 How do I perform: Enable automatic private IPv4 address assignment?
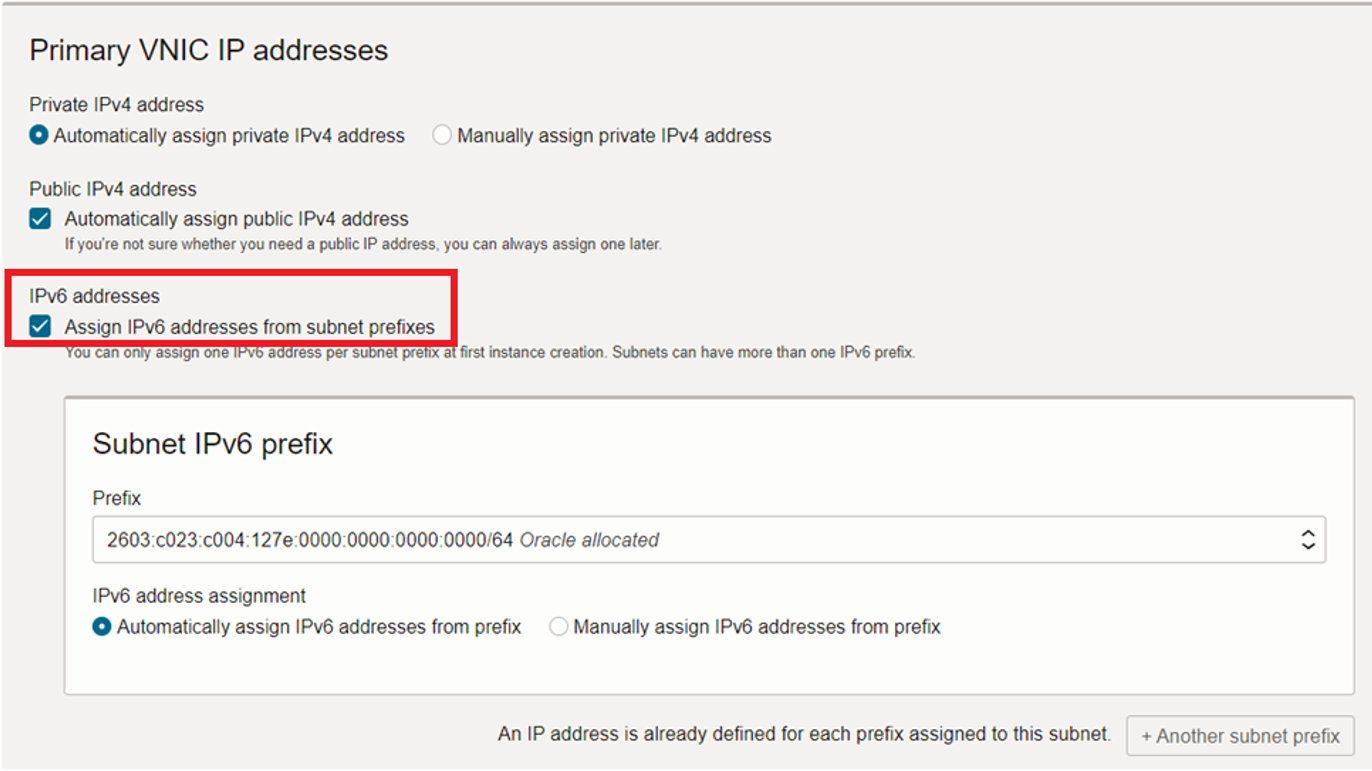click(x=38, y=135)
